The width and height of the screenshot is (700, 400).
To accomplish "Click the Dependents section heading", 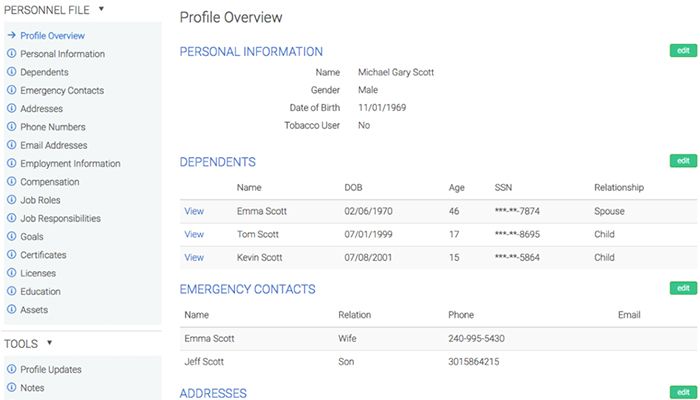I will [217, 162].
